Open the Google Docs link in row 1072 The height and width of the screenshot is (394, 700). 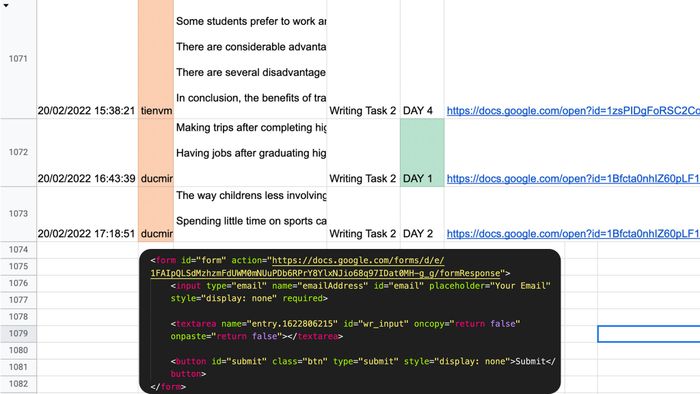(x=573, y=179)
